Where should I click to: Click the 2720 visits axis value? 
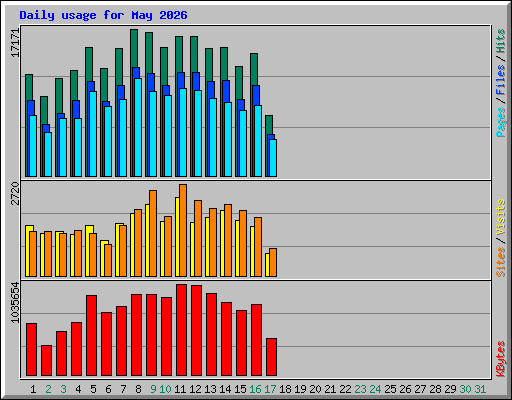pyautogui.click(x=15, y=193)
